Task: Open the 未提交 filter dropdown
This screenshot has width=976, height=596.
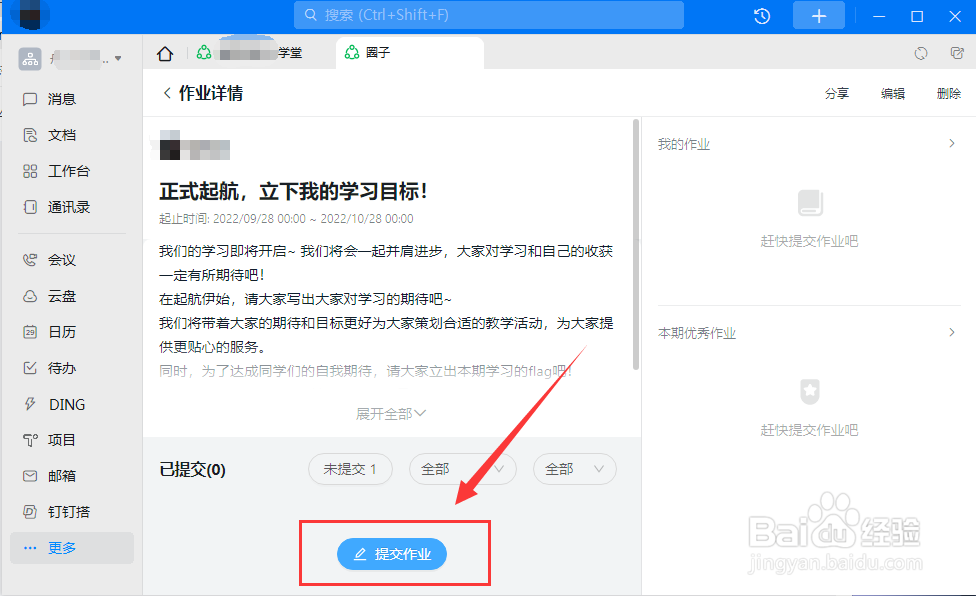Action: (350, 469)
